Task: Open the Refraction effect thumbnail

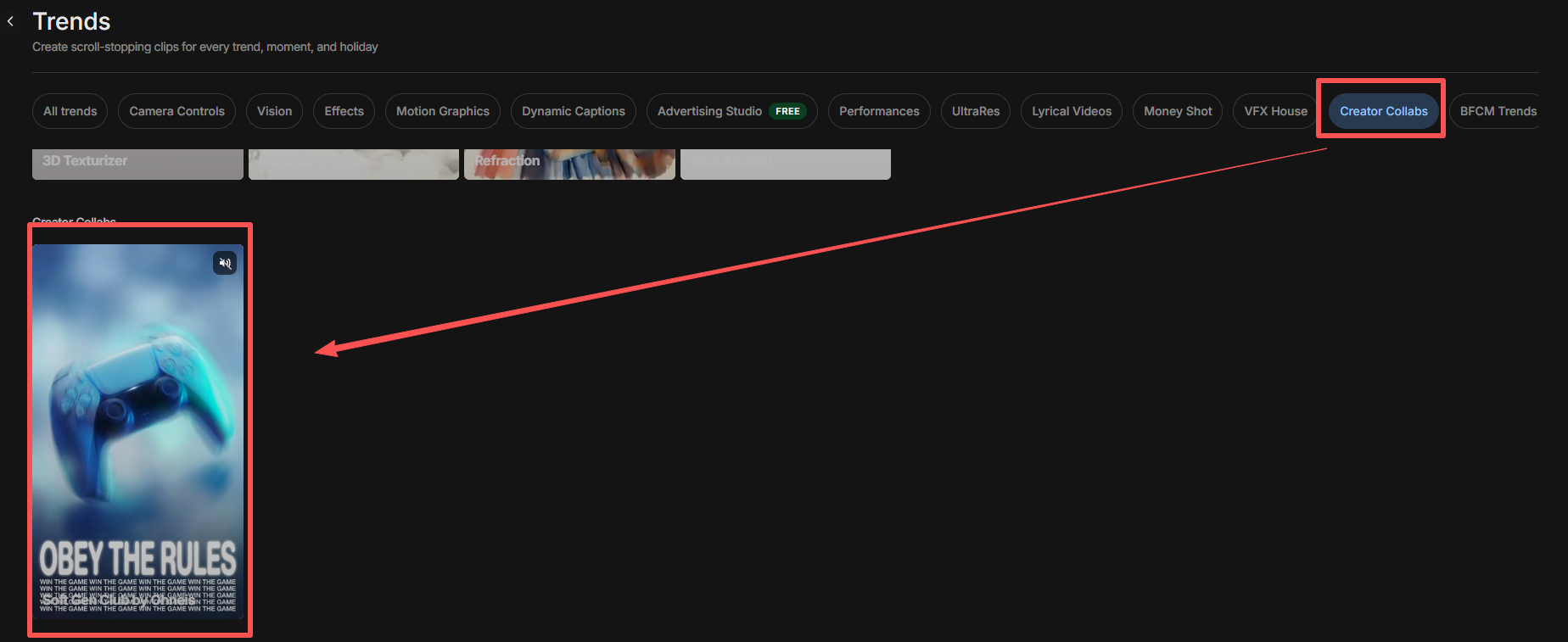Action: coord(569,164)
